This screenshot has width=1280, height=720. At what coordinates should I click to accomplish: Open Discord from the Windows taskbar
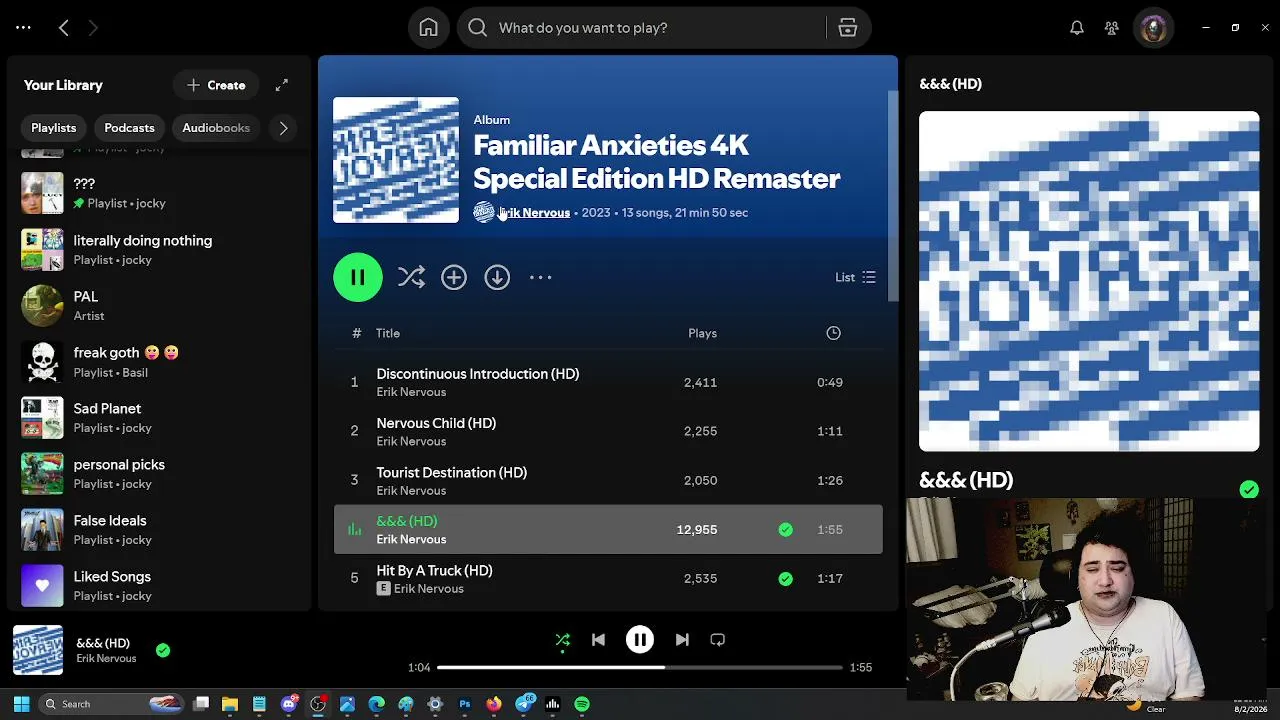pyautogui.click(x=289, y=704)
